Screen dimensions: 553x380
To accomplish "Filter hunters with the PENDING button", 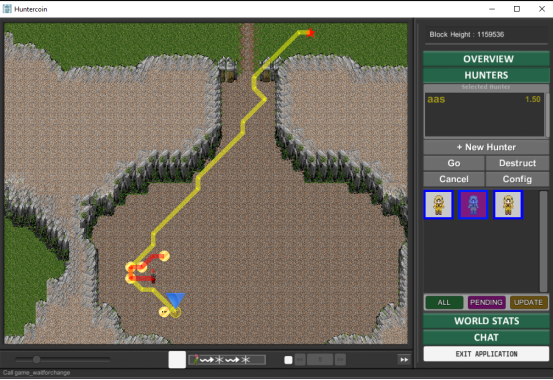I will point(486,302).
